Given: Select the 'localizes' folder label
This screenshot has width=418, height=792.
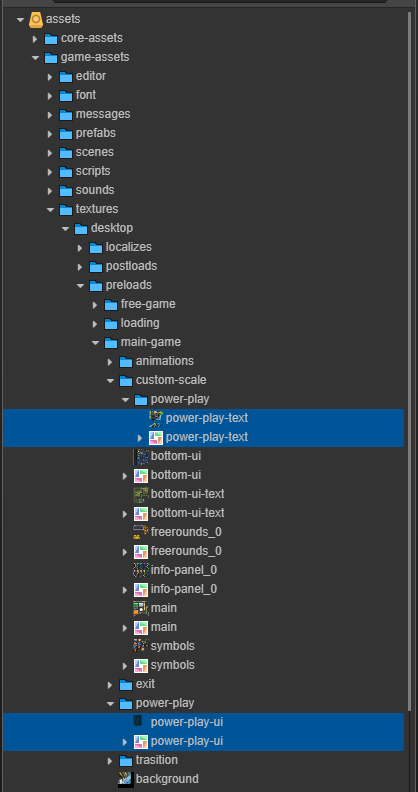Looking at the screenshot, I should tap(129, 247).
